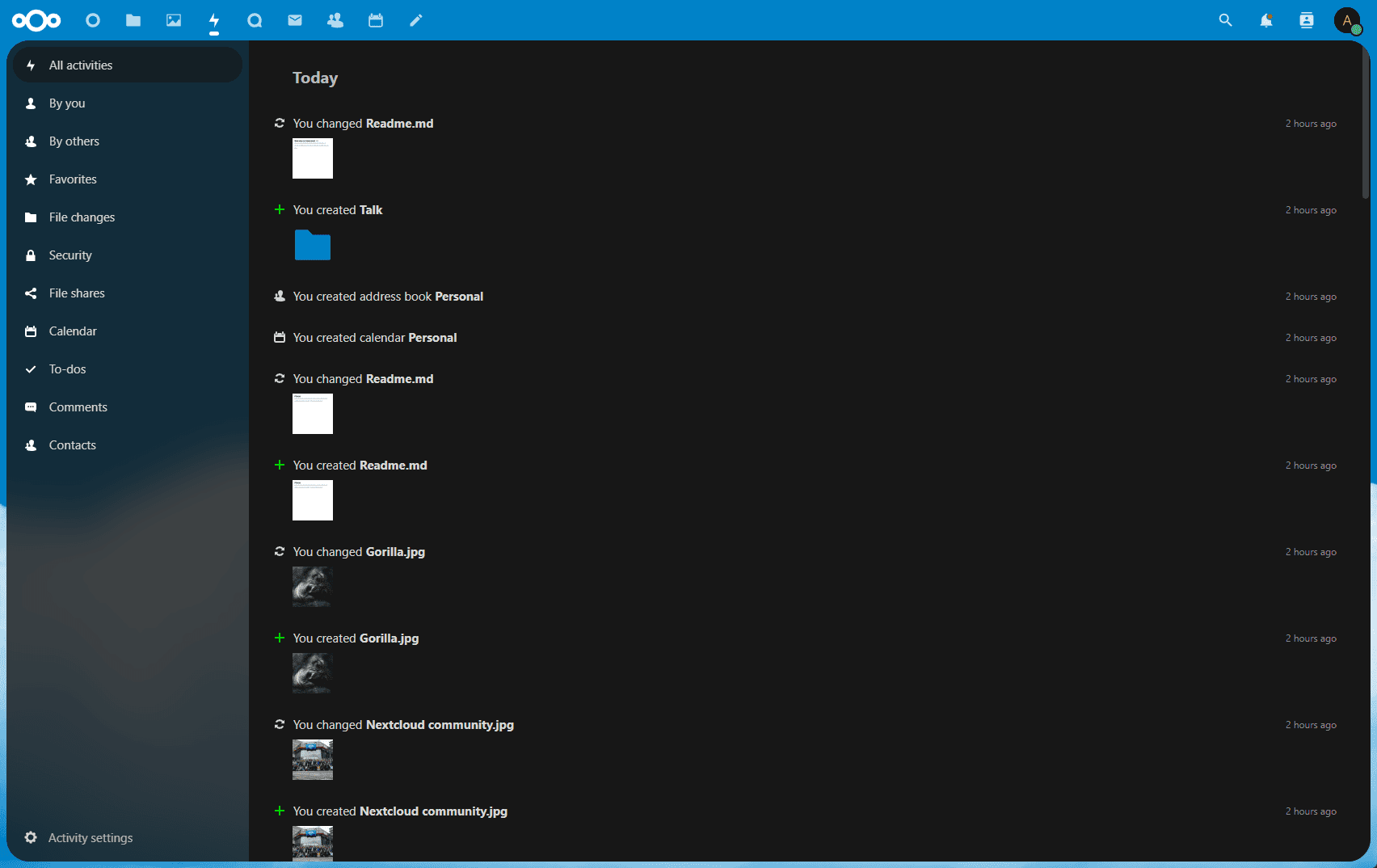This screenshot has width=1377, height=868.
Task: Click Gorilla.jpg thumbnail under created entry
Action: click(313, 673)
